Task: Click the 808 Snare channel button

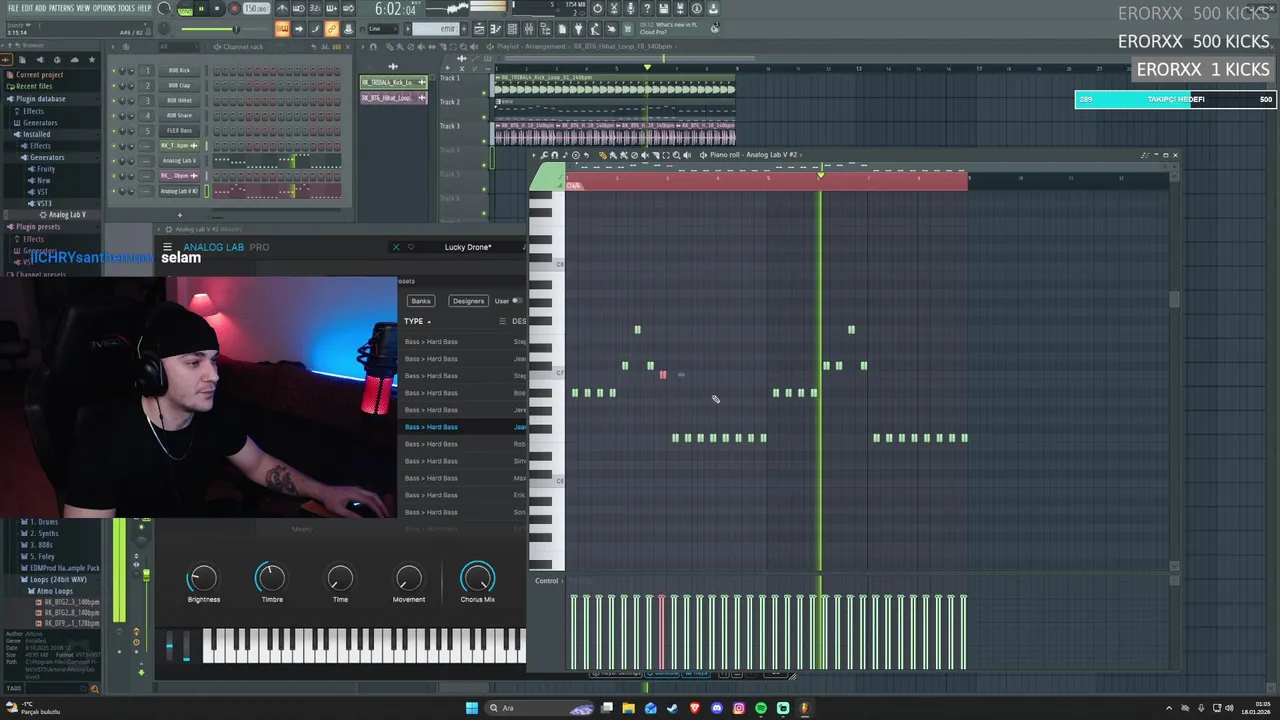Action: pos(180,116)
